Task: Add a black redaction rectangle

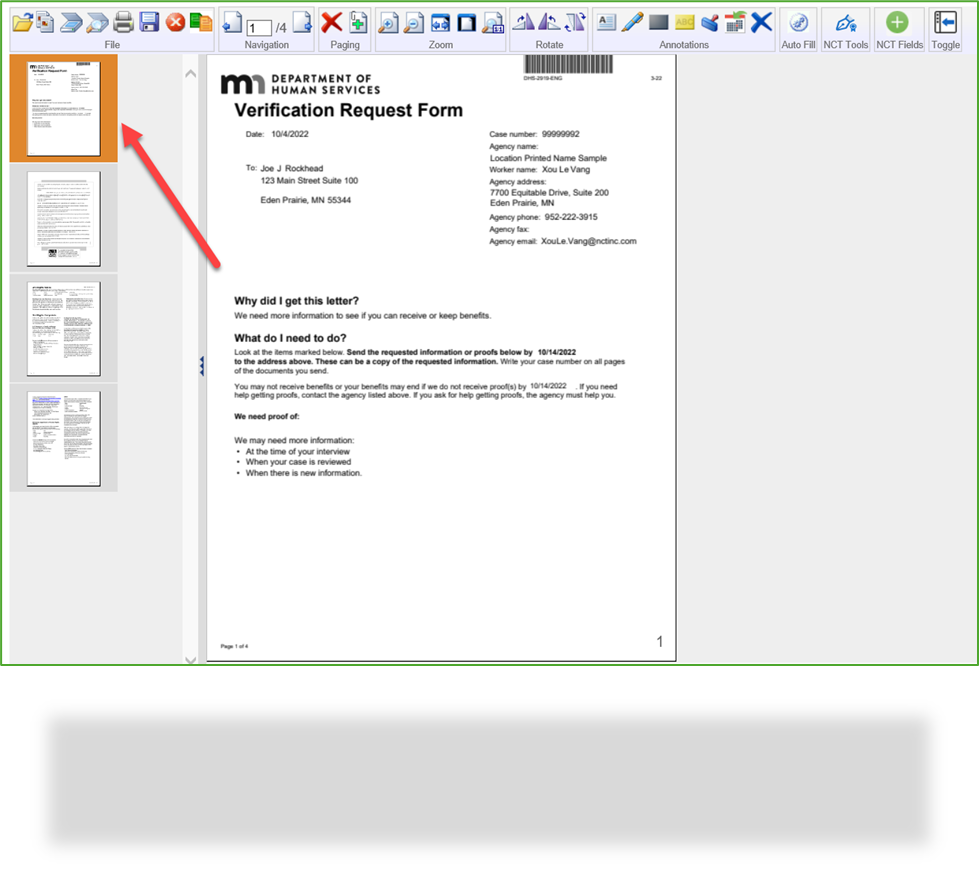Action: click(660, 21)
